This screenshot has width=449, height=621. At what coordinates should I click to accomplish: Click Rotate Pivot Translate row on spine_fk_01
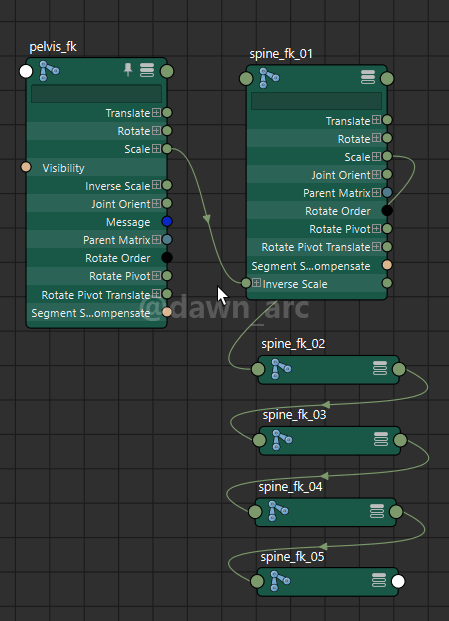click(317, 247)
